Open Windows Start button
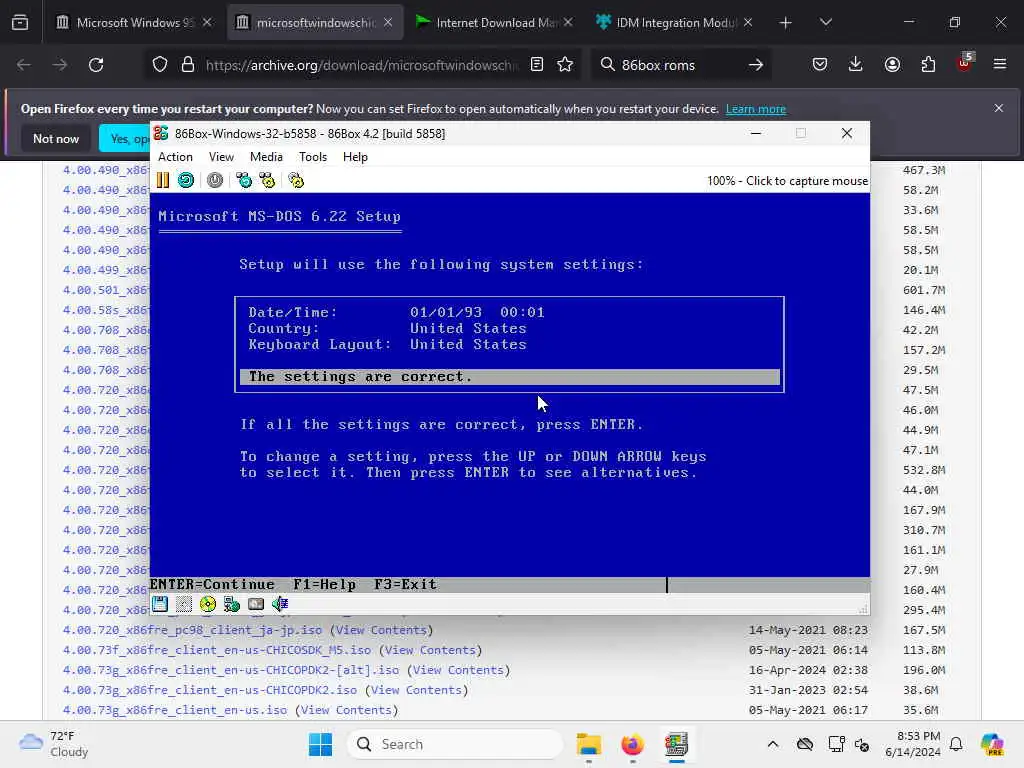This screenshot has width=1024, height=768. (320, 744)
